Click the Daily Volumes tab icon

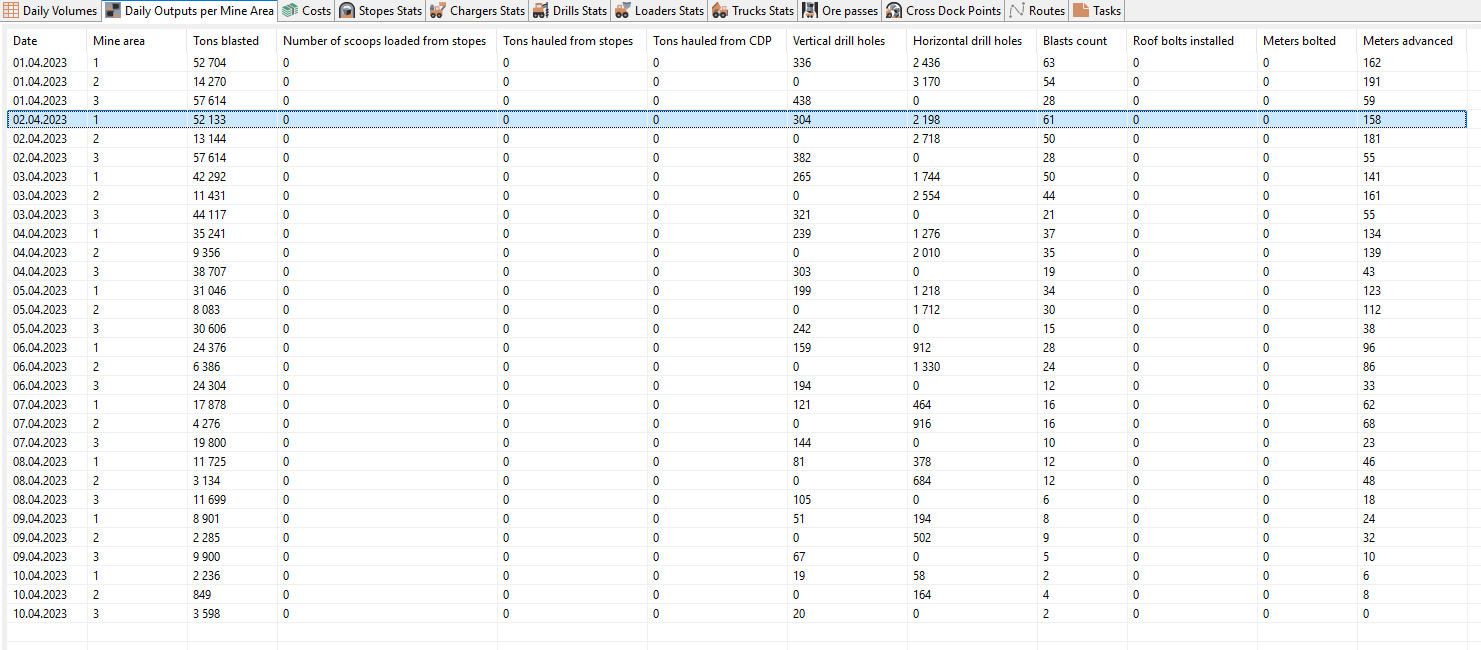[x=12, y=11]
